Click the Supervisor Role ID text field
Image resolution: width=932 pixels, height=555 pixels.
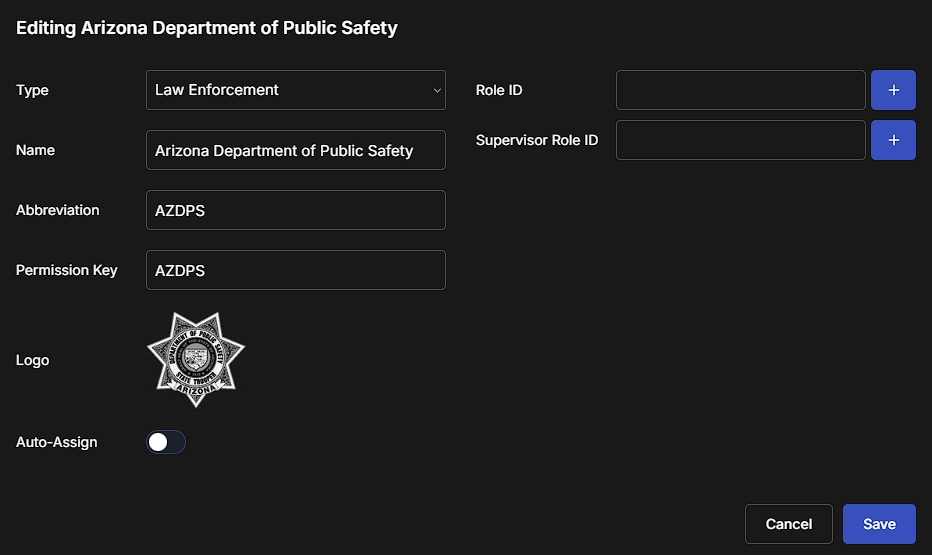[740, 140]
